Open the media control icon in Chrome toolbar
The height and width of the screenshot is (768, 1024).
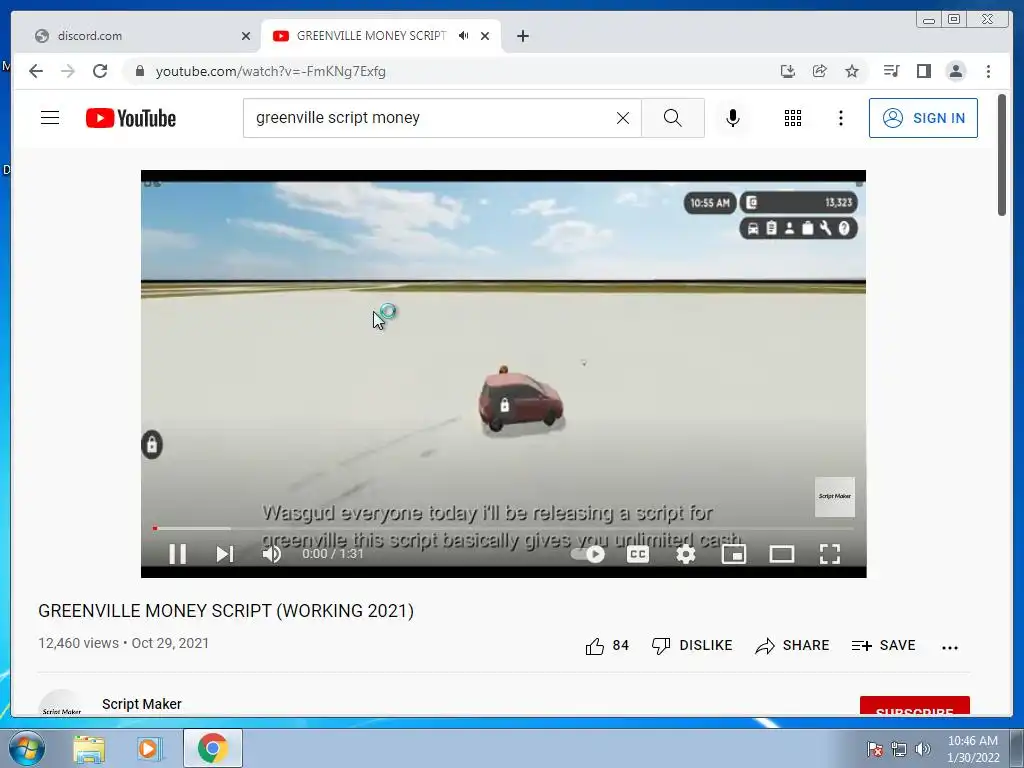coord(891,71)
